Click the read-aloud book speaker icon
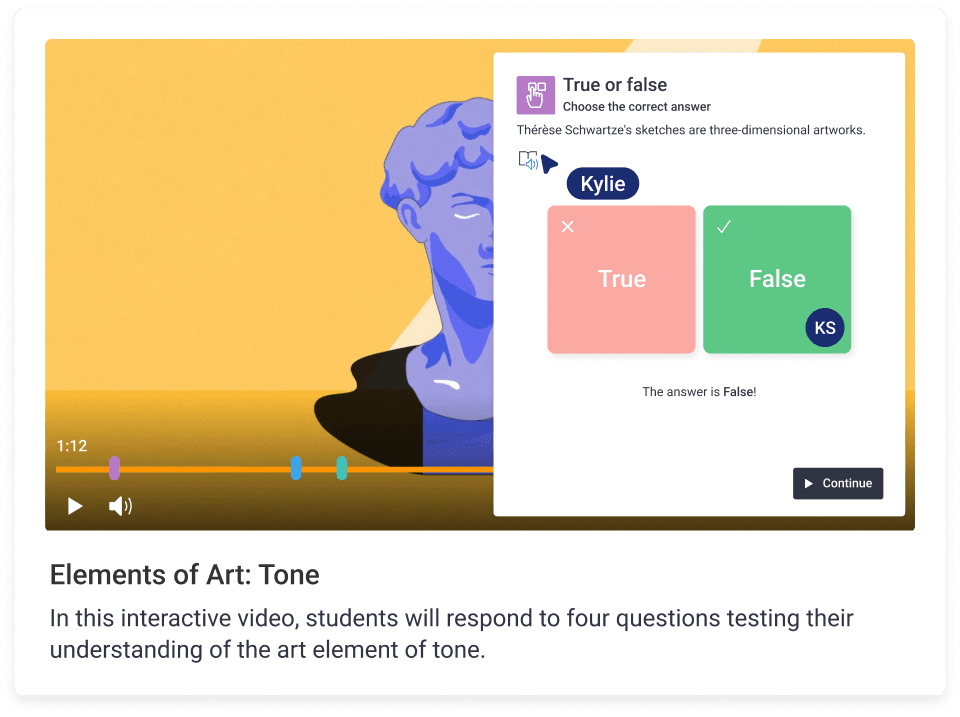This screenshot has width=960, height=717. click(x=528, y=161)
